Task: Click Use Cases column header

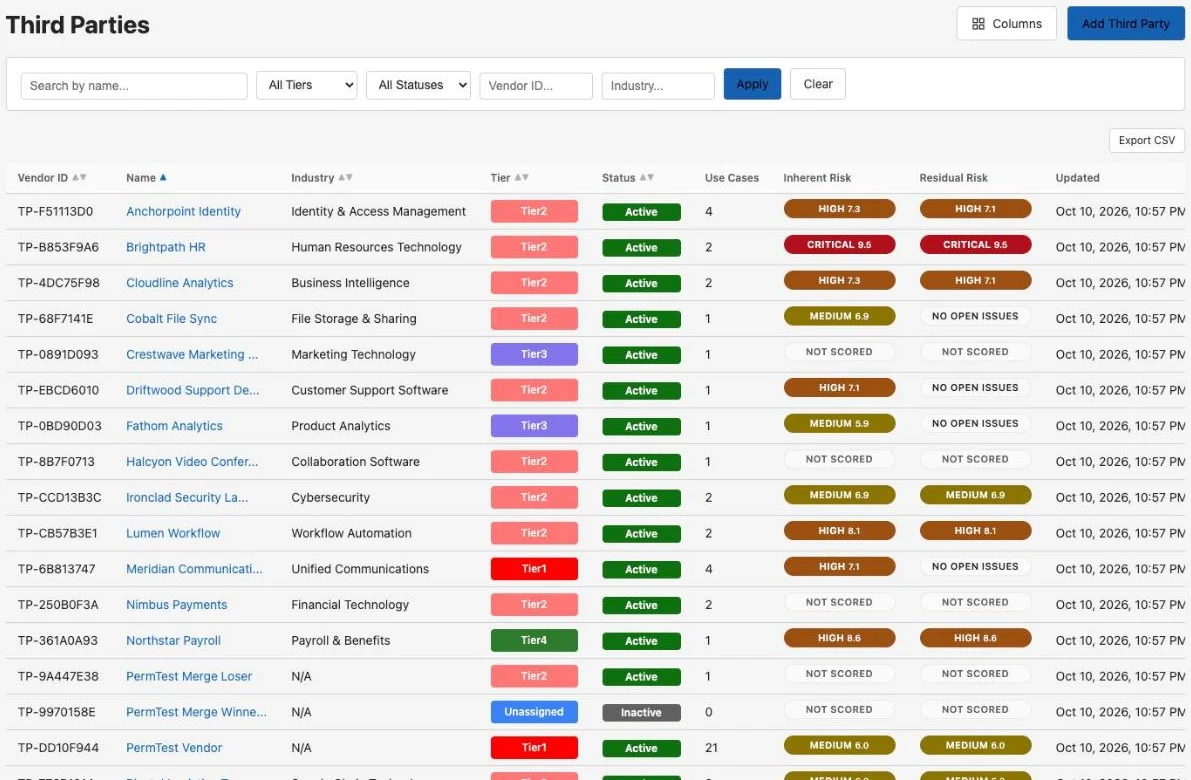Action: click(x=731, y=178)
